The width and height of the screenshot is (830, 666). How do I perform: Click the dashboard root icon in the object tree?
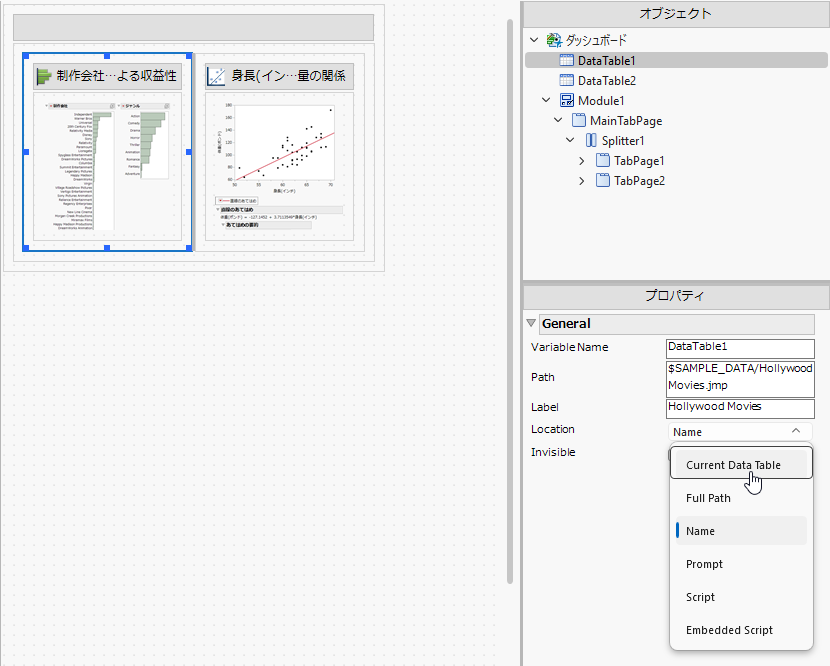tap(554, 40)
